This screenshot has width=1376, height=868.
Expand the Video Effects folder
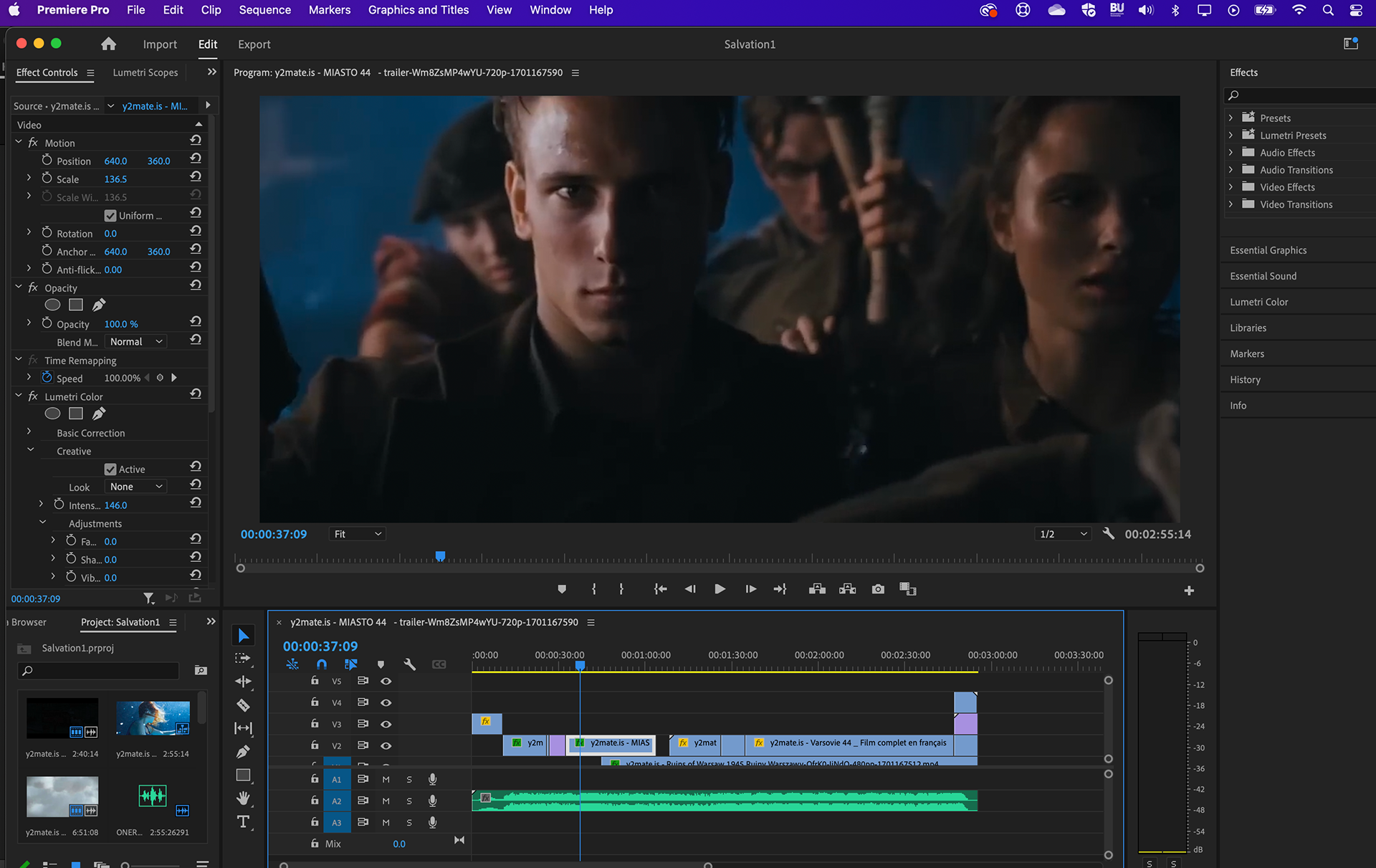click(x=1231, y=187)
